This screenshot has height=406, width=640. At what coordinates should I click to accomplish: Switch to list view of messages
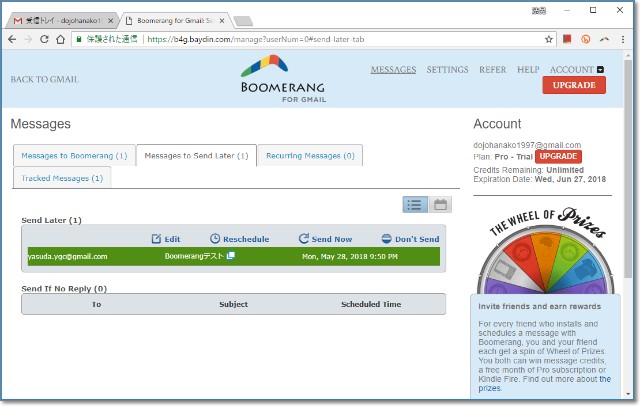[414, 204]
